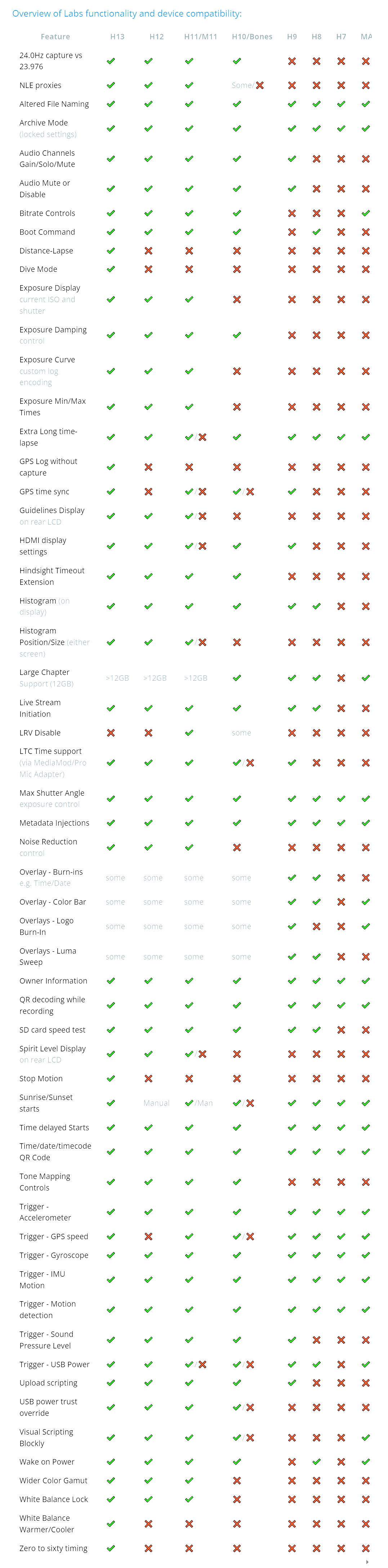Click the H7 red cross for Live Stream Initiation
This screenshot has height=1568, width=388.
341,708
